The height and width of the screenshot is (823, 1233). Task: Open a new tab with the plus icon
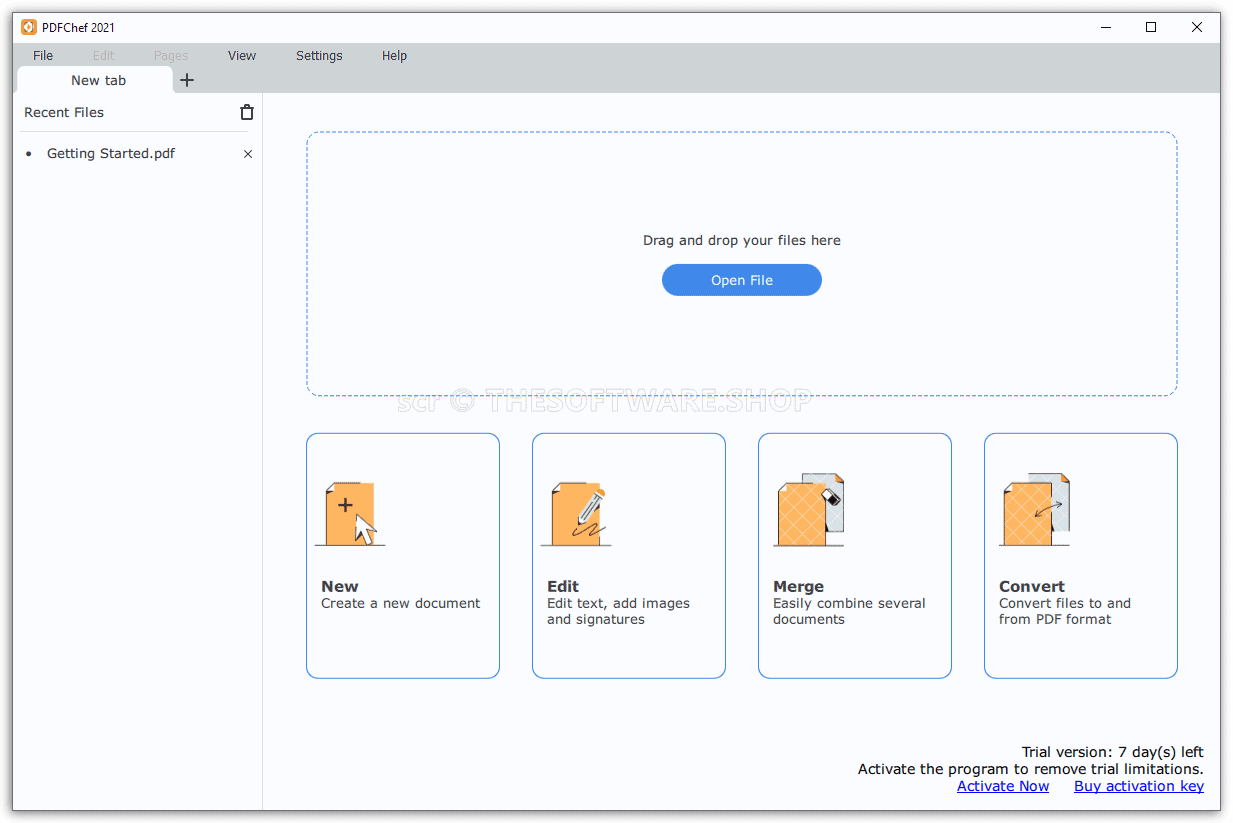tap(187, 80)
